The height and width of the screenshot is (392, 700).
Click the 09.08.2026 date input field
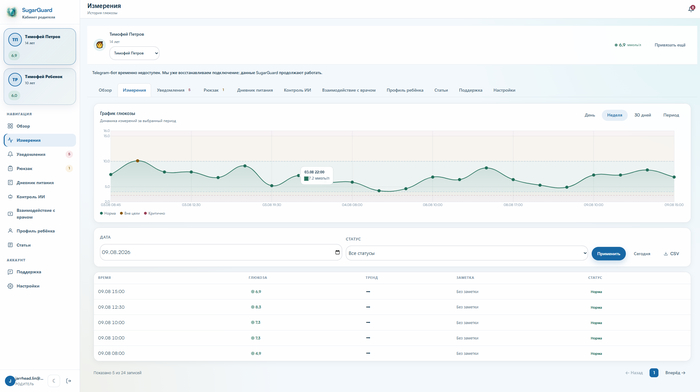click(221, 252)
